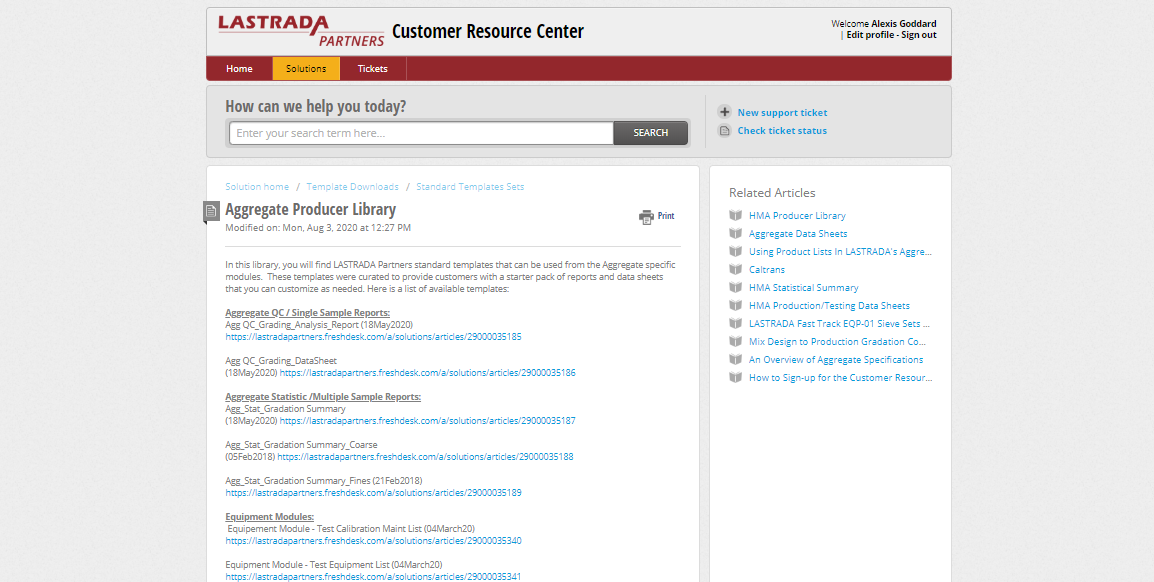1154x582 pixels.
Task: Click Customer Resource Center heading
Action: click(x=488, y=31)
